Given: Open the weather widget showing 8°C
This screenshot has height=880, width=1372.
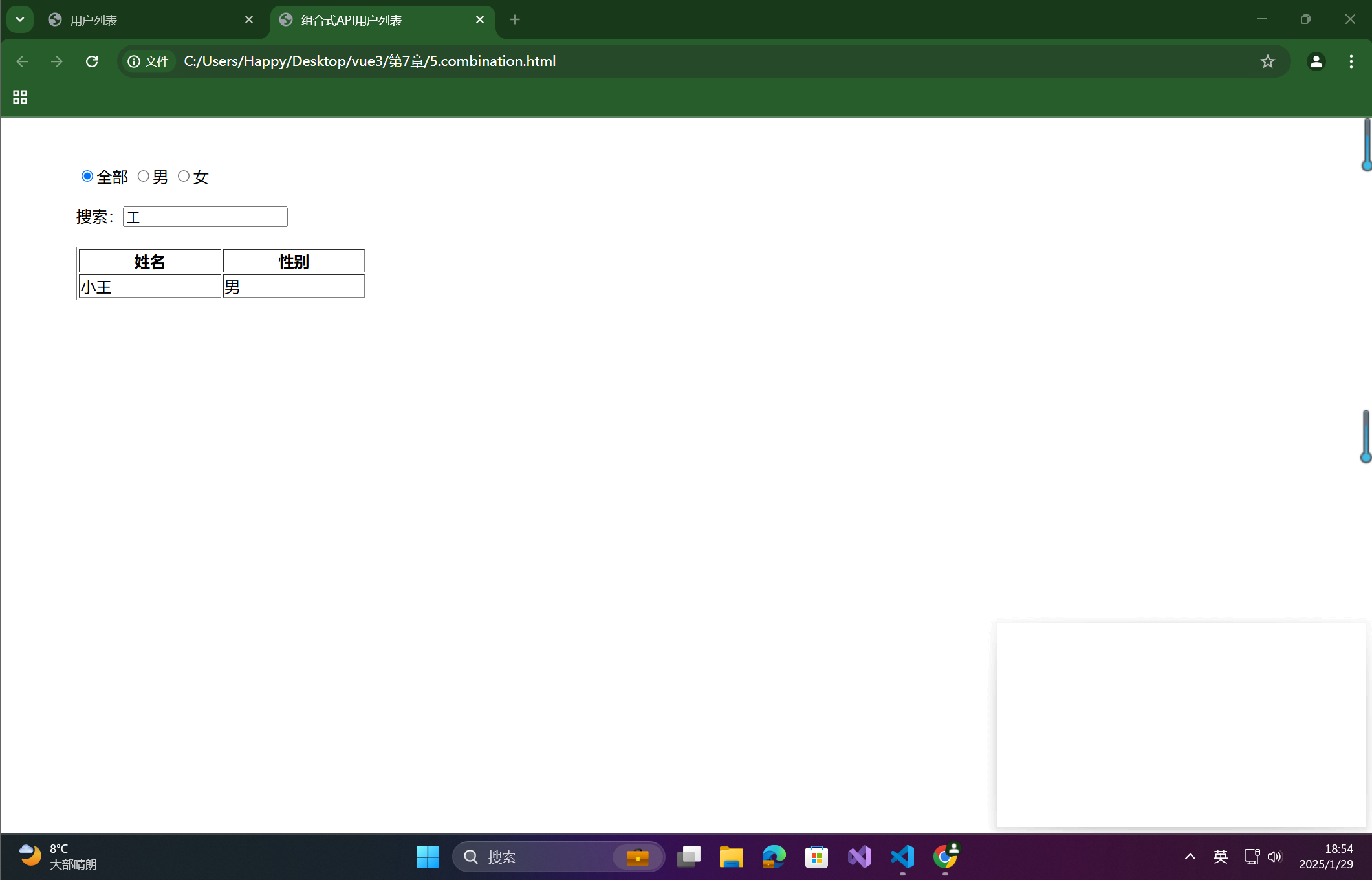Looking at the screenshot, I should click(57, 857).
